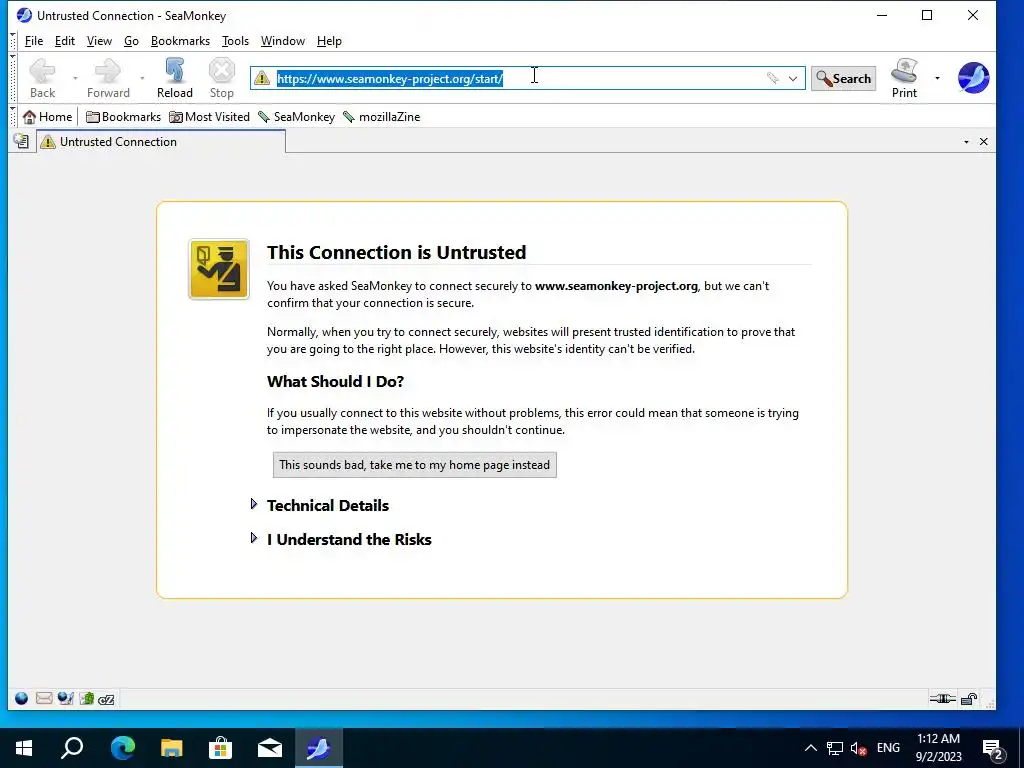This screenshot has width=1024, height=768.
Task: Open the Bookmarks menu
Action: (180, 40)
